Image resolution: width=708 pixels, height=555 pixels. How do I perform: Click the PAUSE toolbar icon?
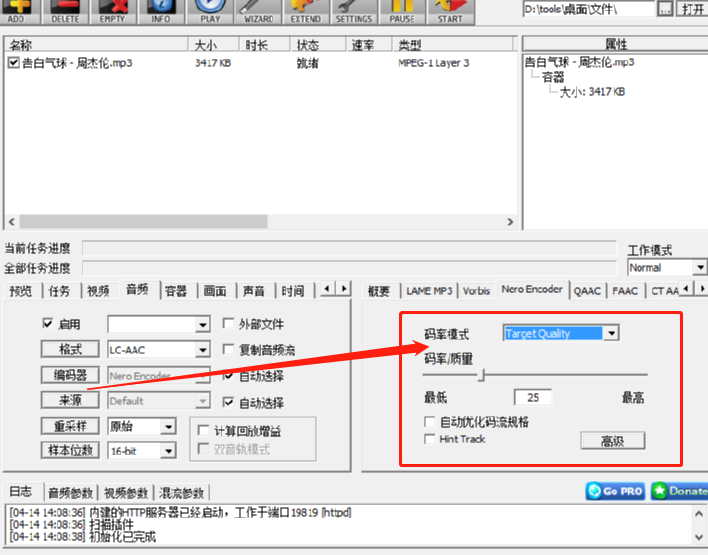tap(402, 11)
